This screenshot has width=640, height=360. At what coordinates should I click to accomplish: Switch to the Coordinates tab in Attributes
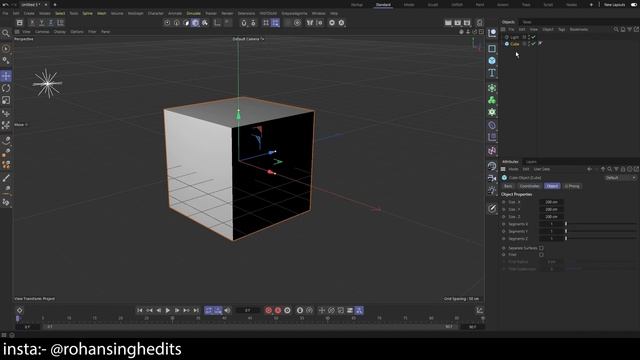pos(529,186)
